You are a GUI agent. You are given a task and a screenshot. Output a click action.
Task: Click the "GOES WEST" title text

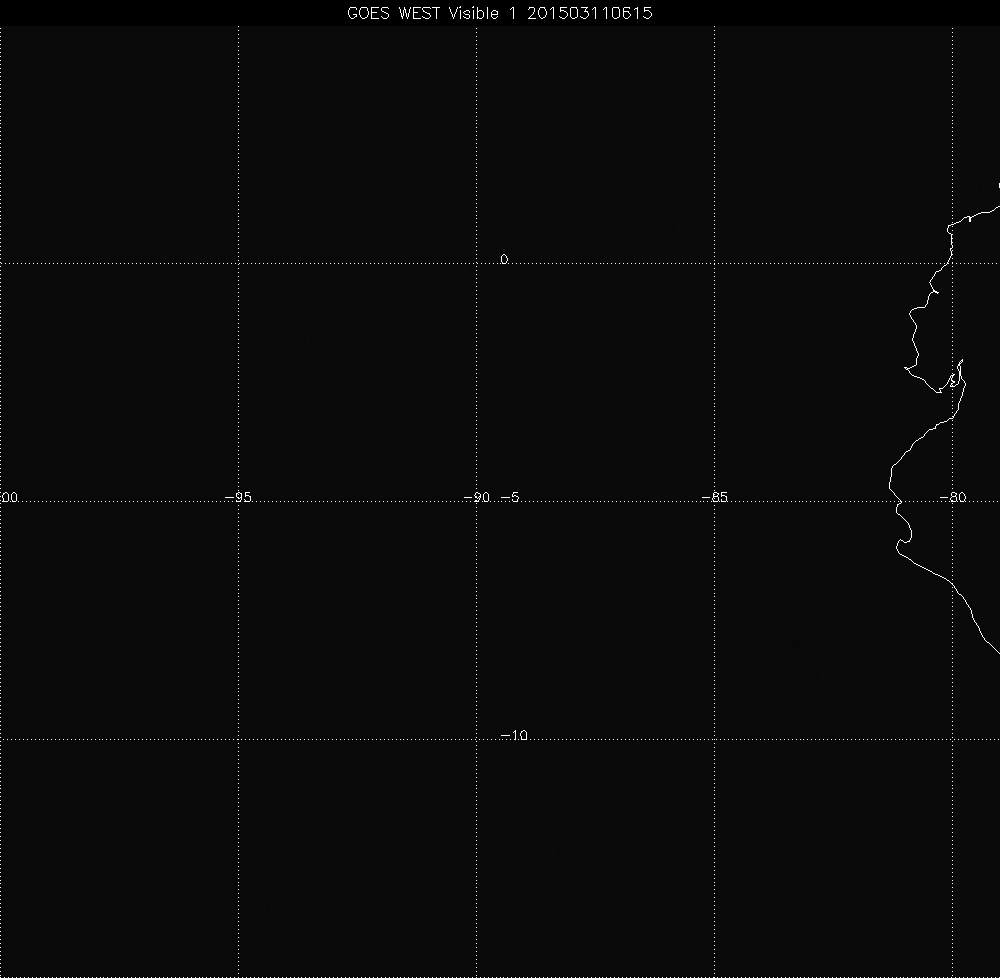(393, 13)
